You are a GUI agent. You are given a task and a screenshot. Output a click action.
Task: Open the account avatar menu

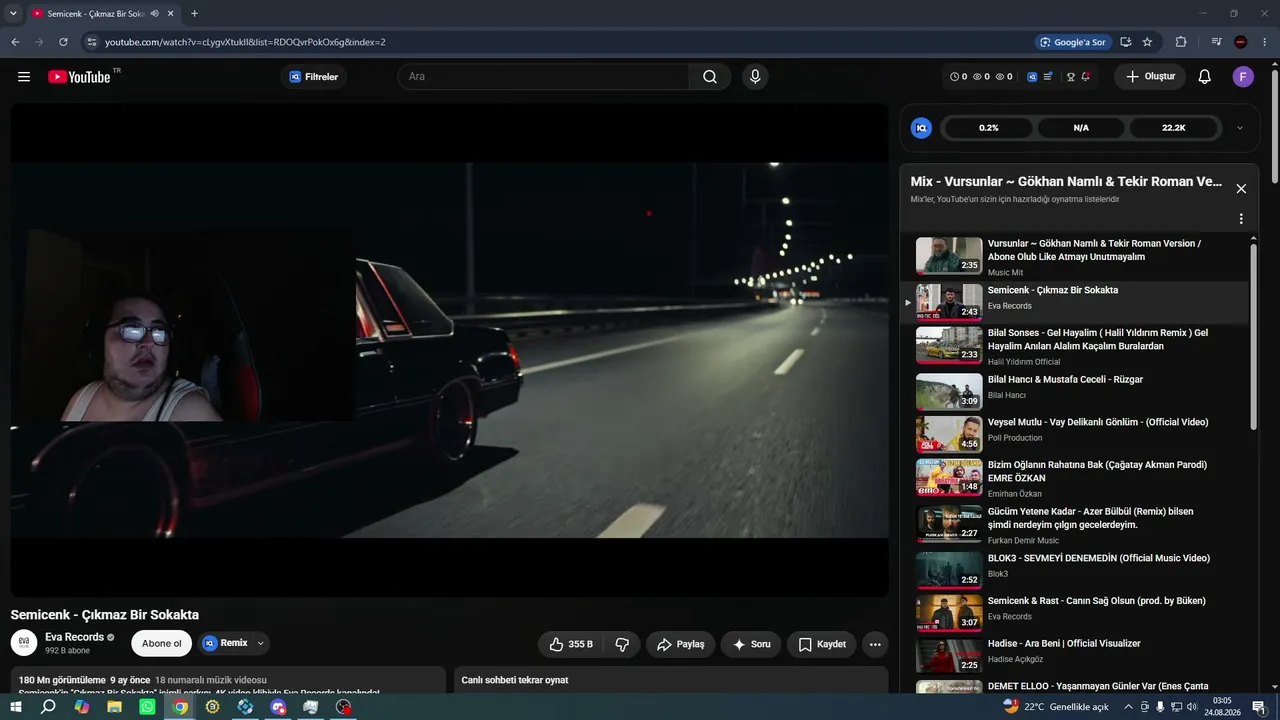[1243, 77]
